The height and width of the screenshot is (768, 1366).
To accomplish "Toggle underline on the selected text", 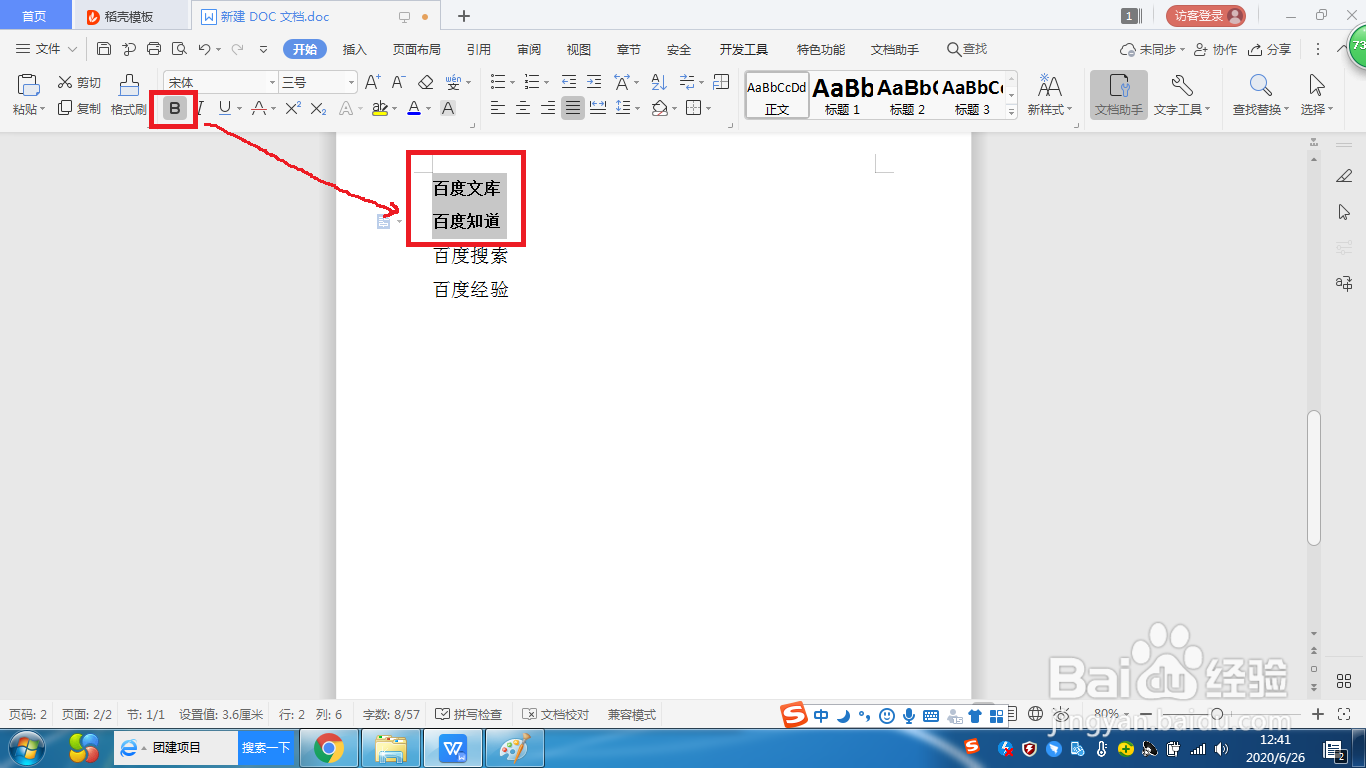I will (x=224, y=108).
